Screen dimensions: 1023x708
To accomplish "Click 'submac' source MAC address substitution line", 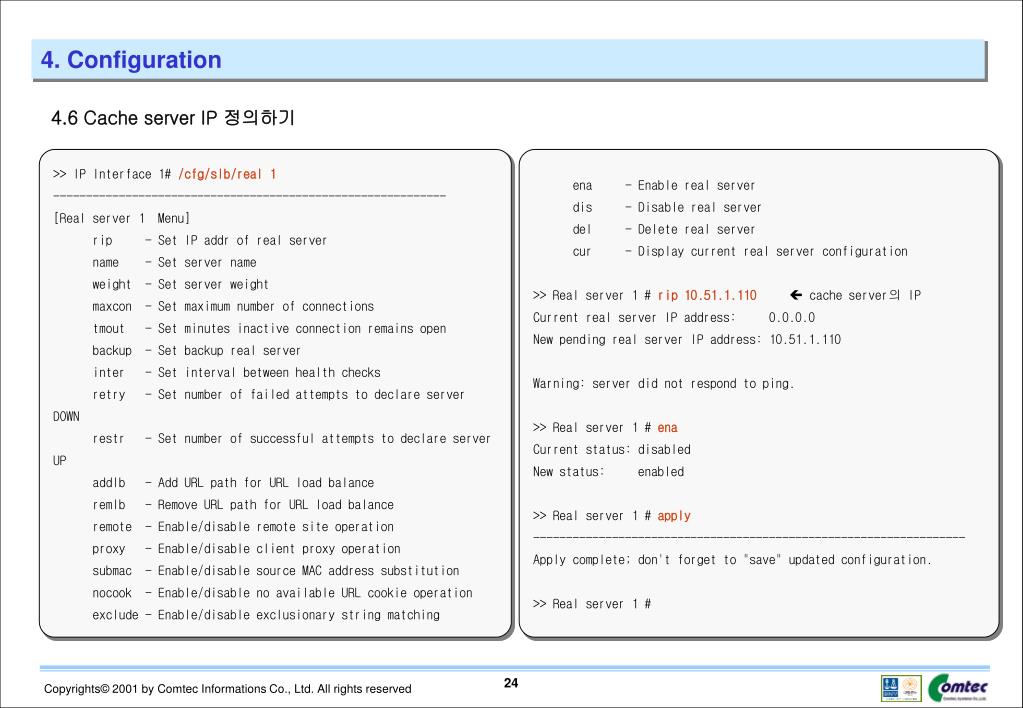I will coord(275,571).
